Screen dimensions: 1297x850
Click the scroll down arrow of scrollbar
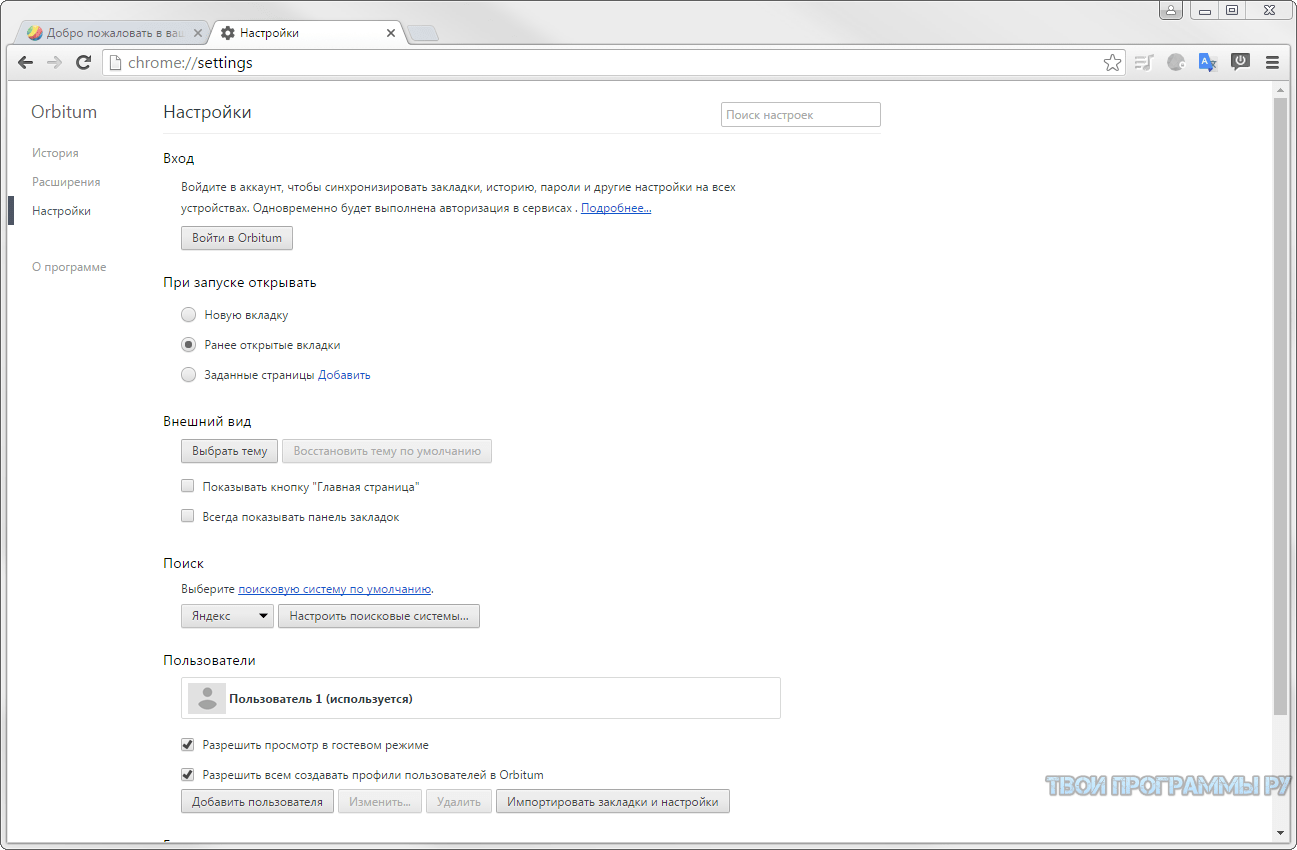pyautogui.click(x=1280, y=832)
